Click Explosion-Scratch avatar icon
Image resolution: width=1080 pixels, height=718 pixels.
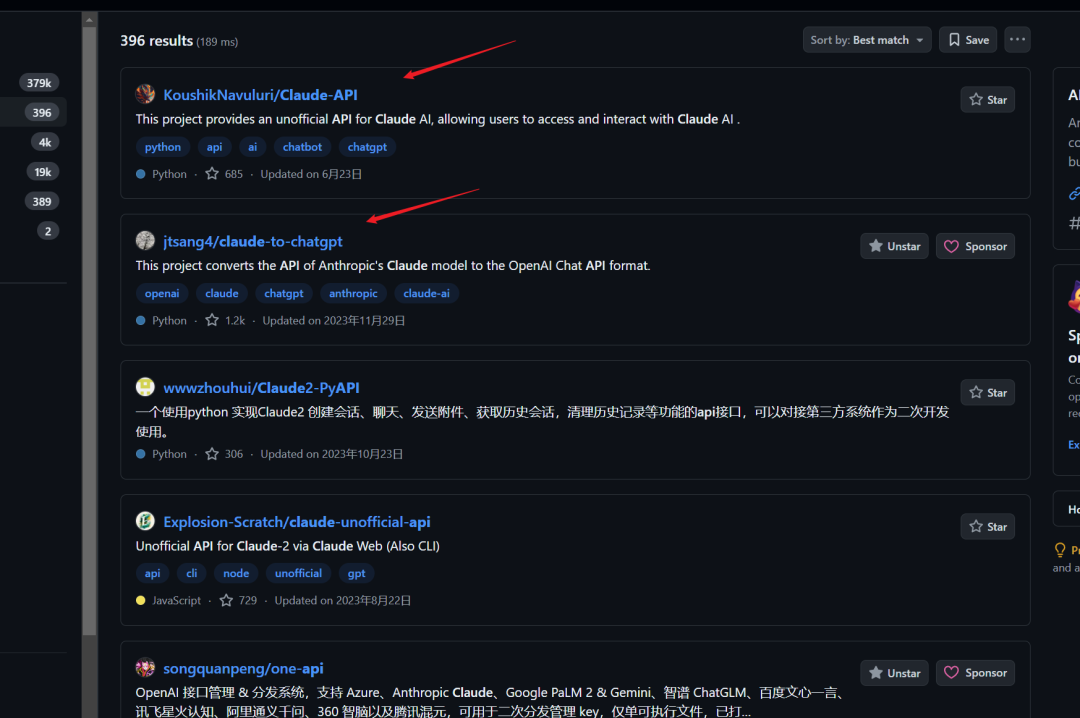(145, 521)
